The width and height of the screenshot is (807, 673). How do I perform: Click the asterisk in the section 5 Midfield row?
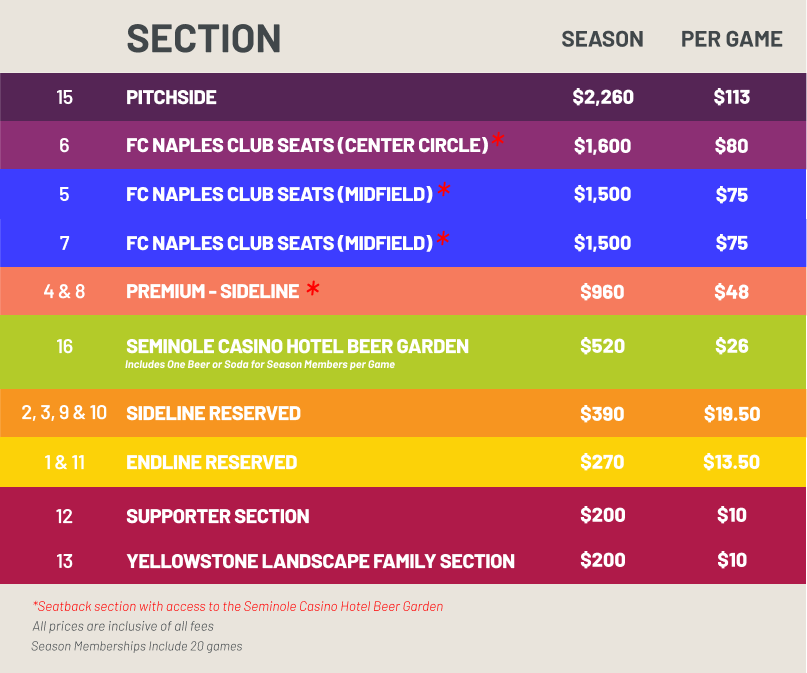coord(444,190)
